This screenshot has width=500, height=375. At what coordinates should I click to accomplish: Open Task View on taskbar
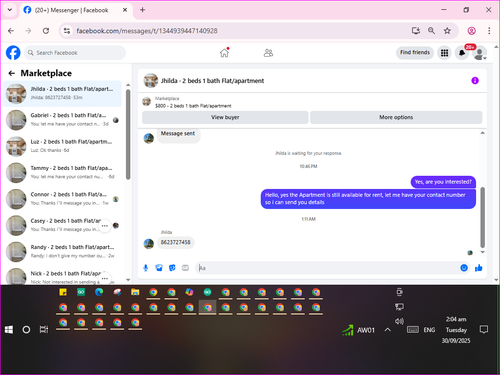44,330
